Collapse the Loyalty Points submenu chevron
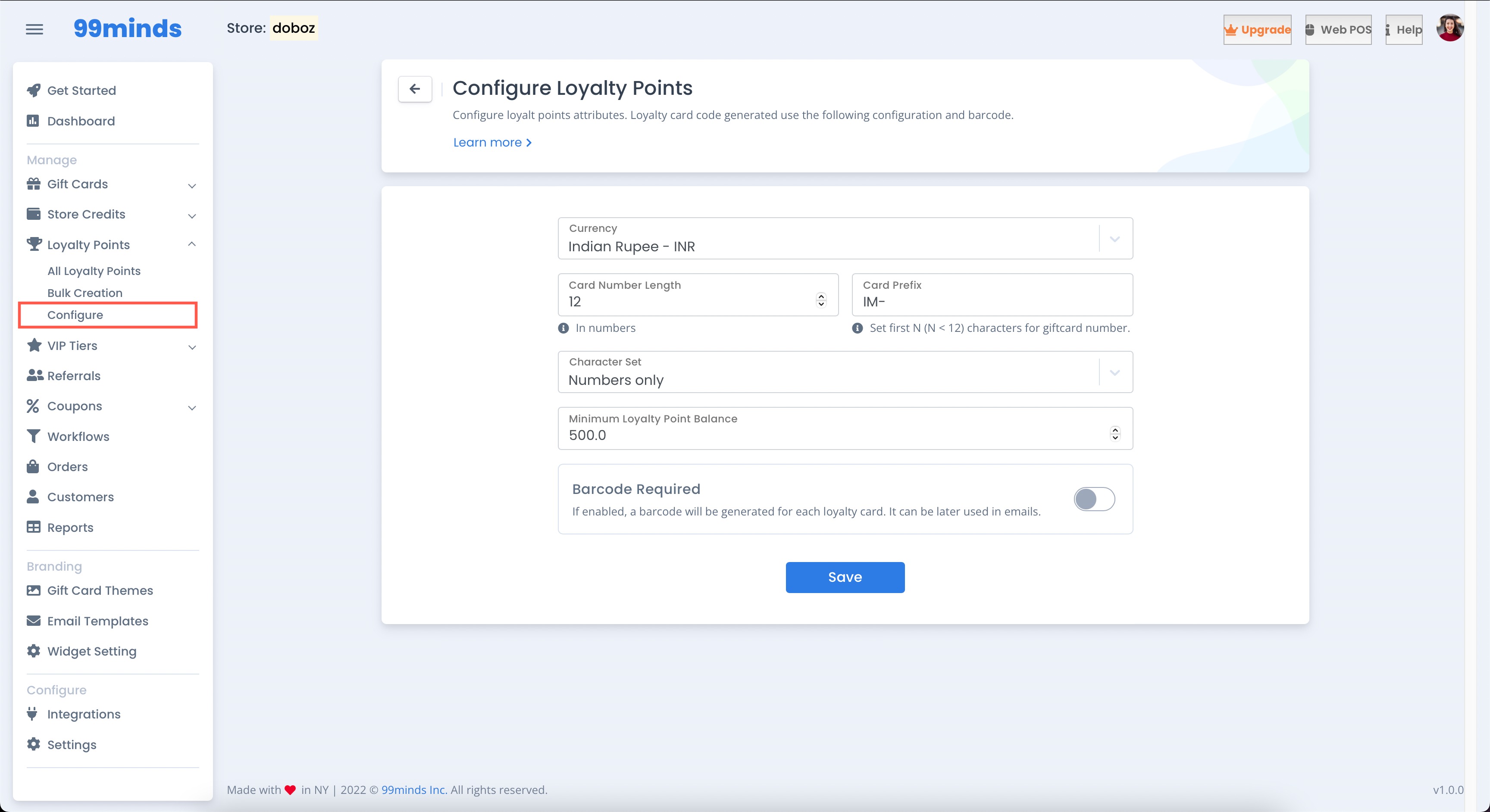Image resolution: width=1490 pixels, height=812 pixels. (x=192, y=244)
